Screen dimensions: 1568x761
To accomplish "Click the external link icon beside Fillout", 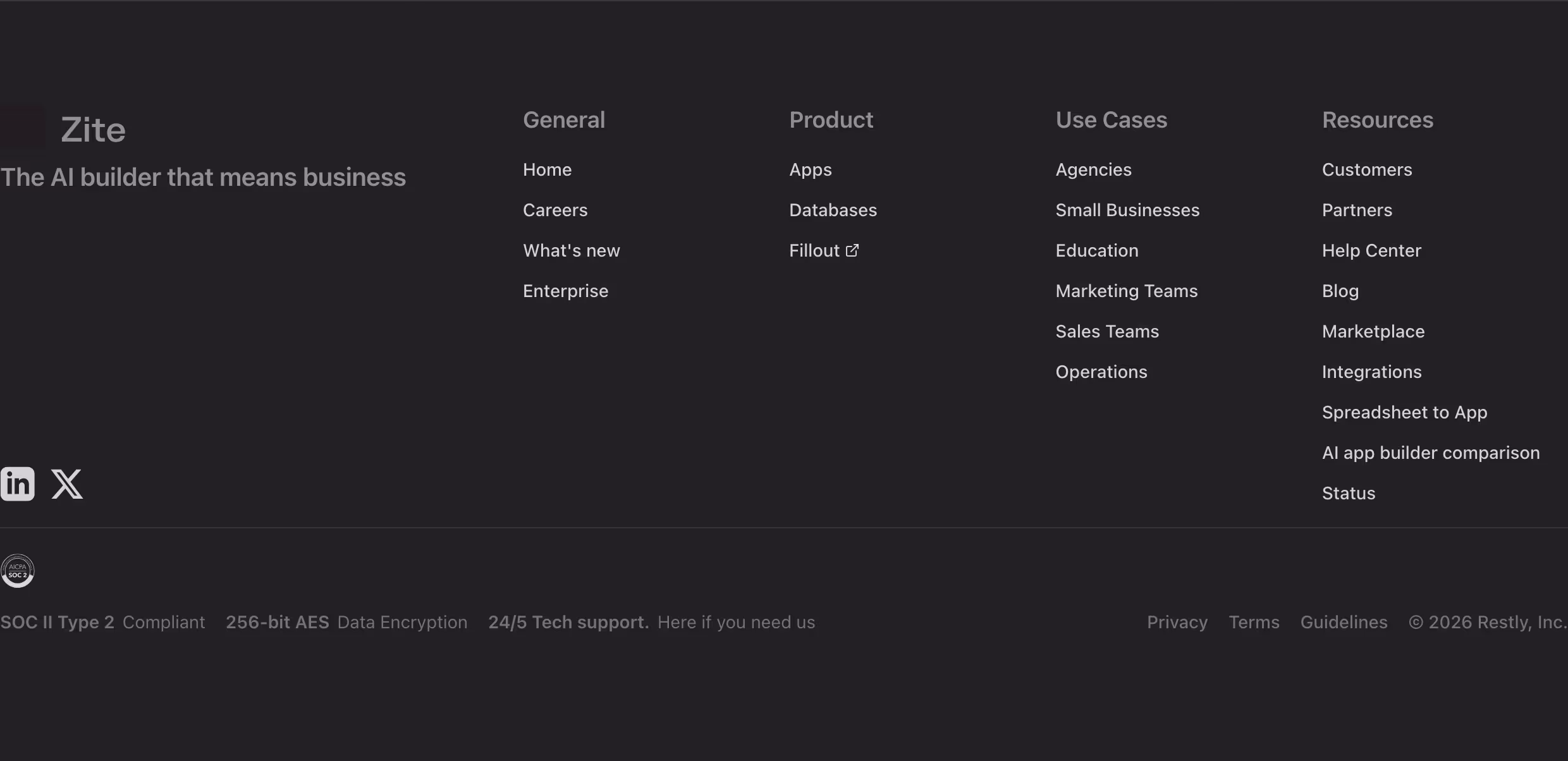I will pyautogui.click(x=852, y=250).
